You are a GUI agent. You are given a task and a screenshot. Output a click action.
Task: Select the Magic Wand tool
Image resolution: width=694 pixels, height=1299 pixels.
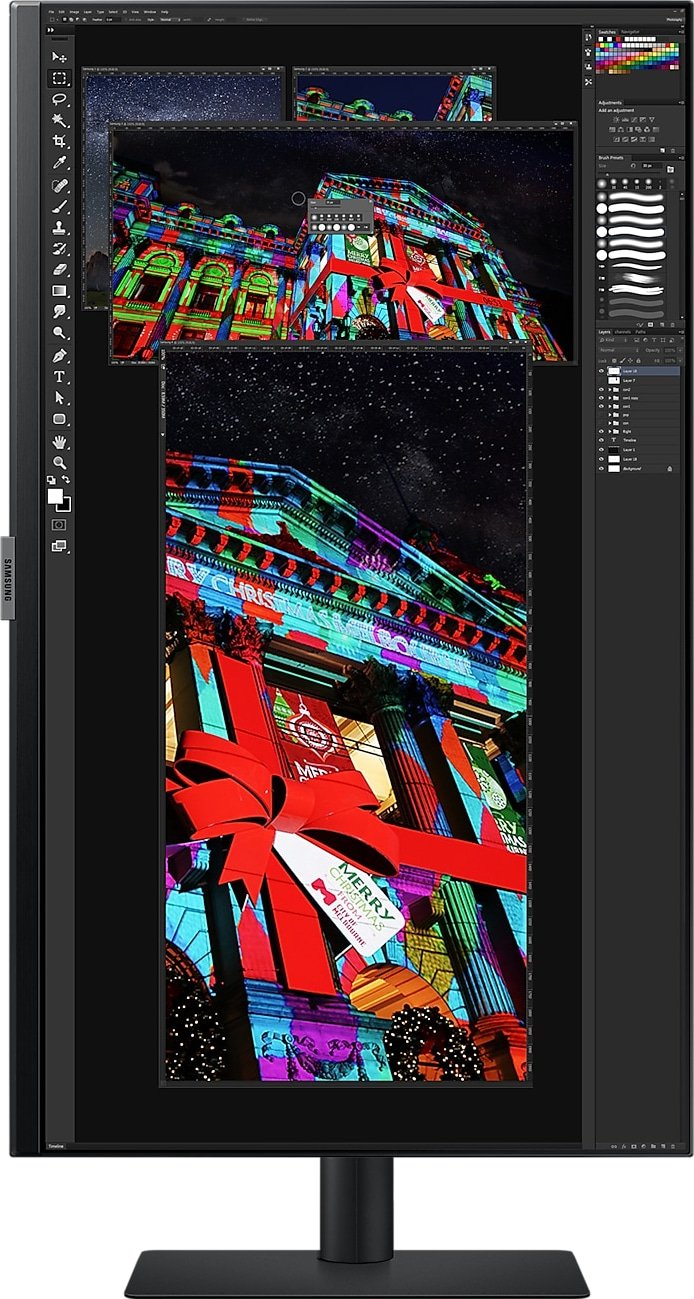[59, 120]
